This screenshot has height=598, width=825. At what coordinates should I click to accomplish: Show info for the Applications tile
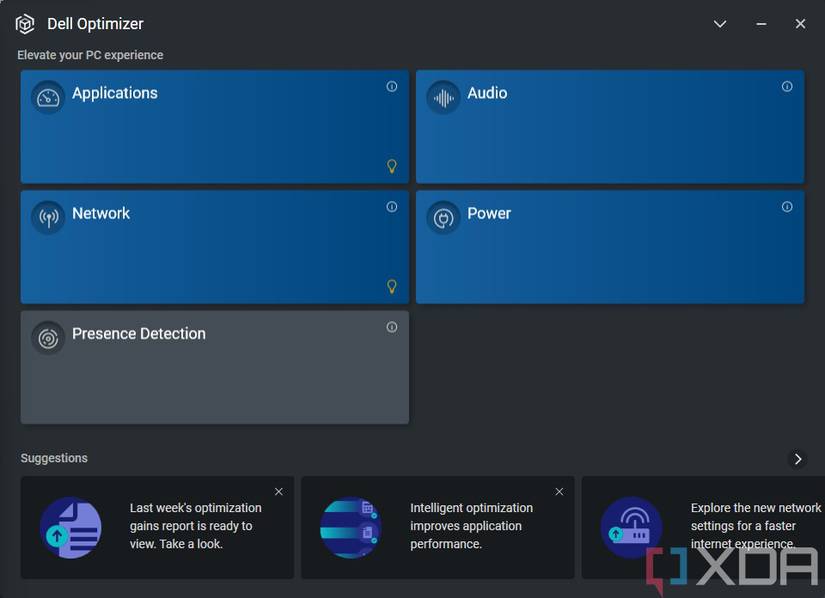point(391,86)
